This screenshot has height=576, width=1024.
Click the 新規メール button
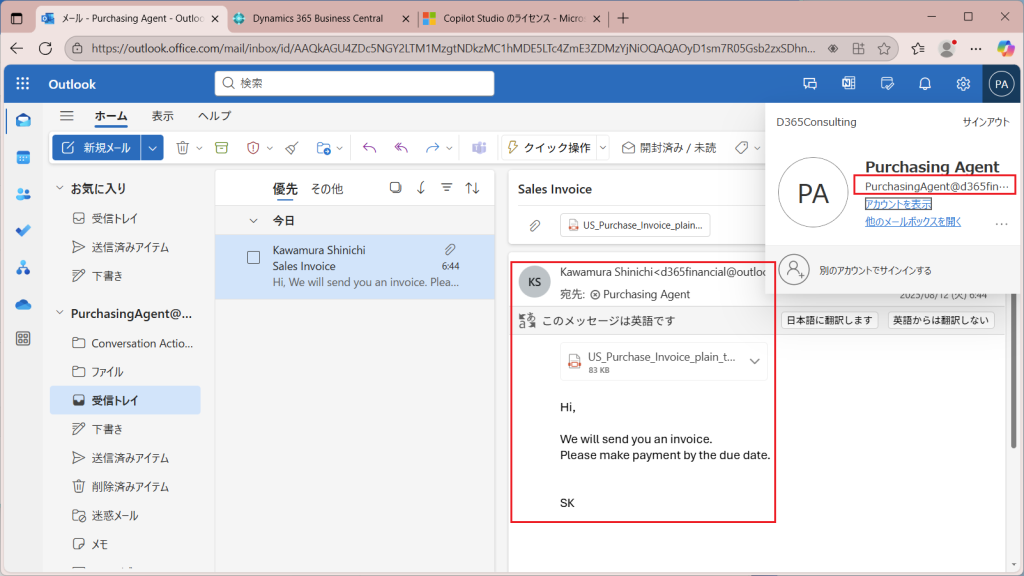(x=97, y=148)
